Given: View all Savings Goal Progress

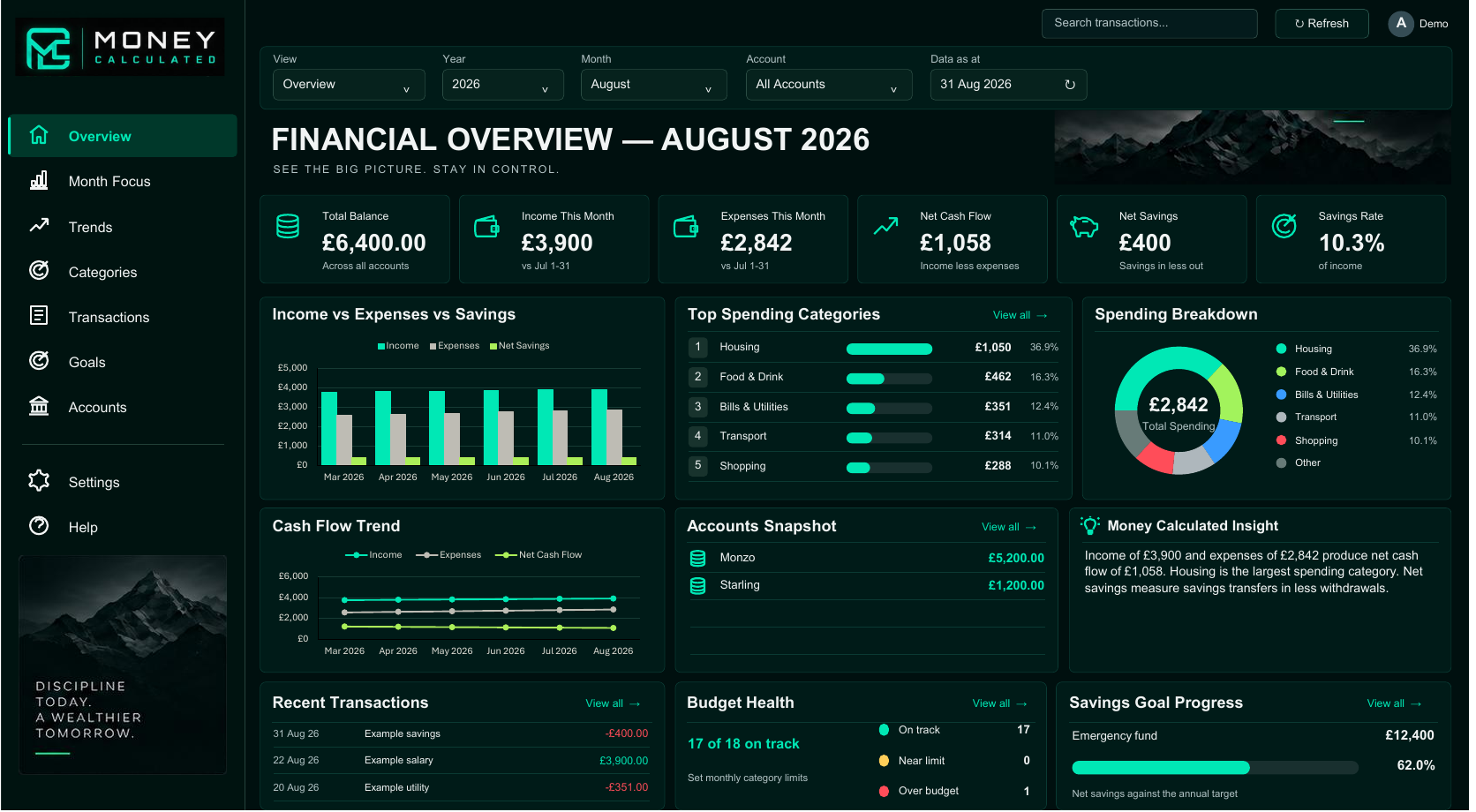Looking at the screenshot, I should pos(1394,703).
